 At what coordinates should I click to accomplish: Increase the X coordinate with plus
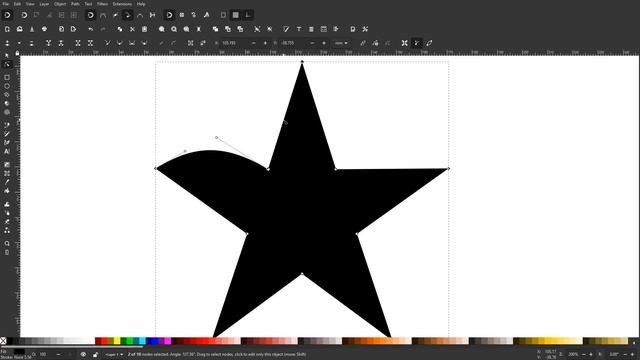point(265,43)
